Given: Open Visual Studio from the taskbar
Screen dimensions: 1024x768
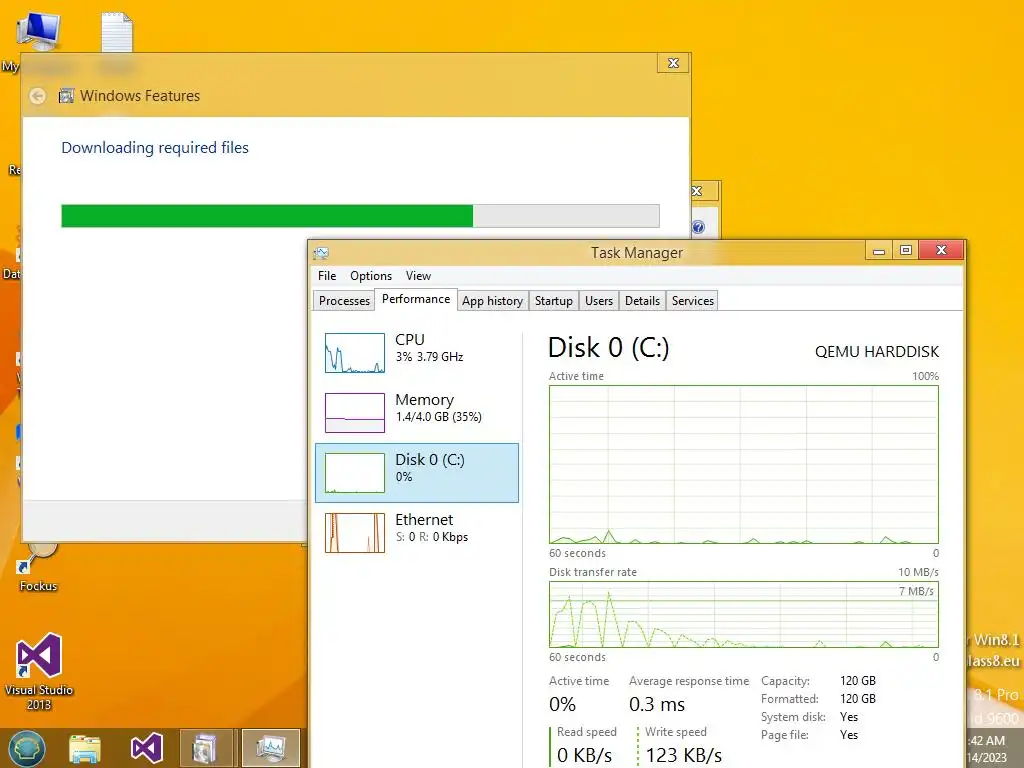Looking at the screenshot, I should [x=146, y=748].
